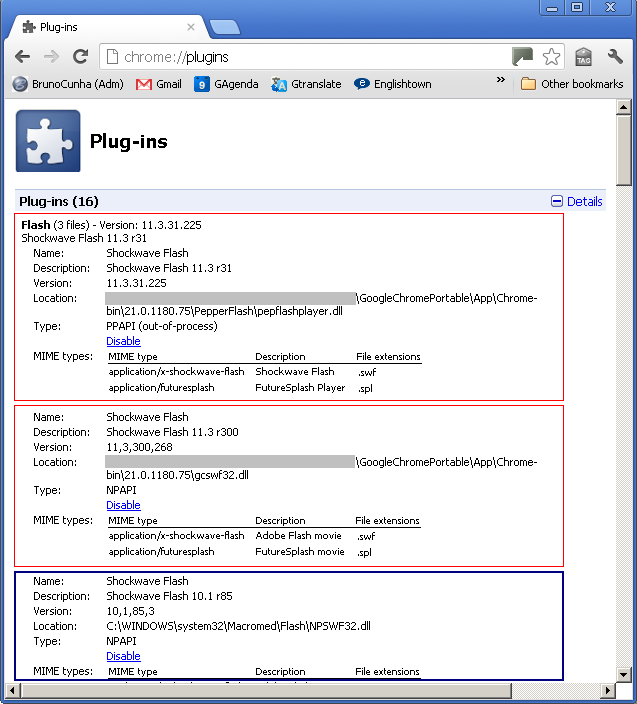637x704 pixels.
Task: Open the TAG extension icon
Action: (x=584, y=57)
